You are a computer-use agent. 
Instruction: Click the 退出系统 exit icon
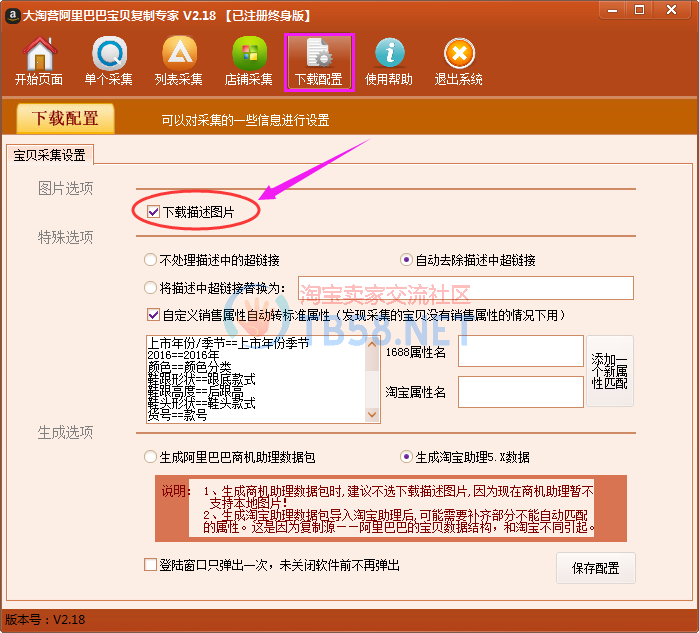point(458,54)
